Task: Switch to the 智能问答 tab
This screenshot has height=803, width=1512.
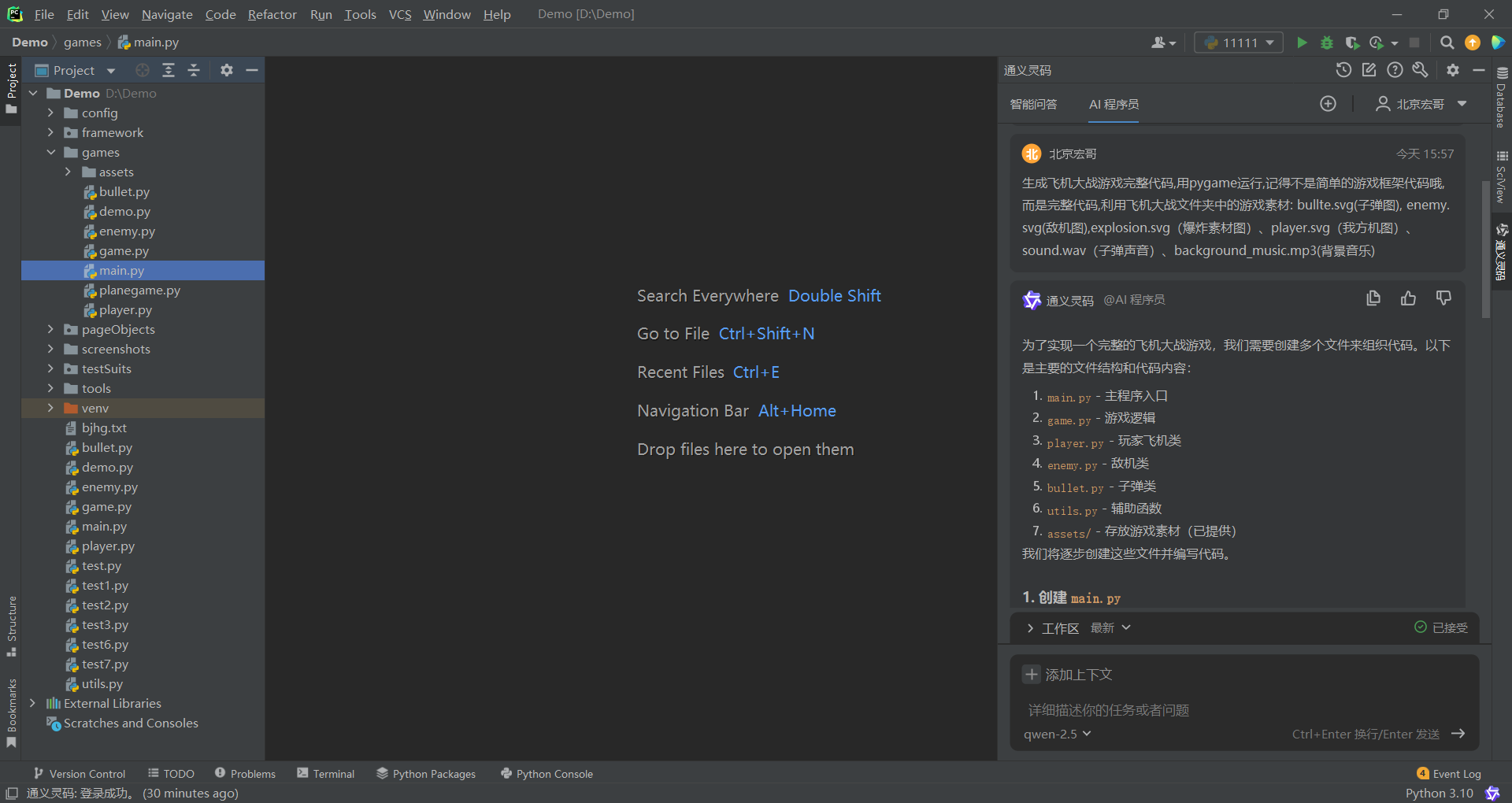Action: (x=1033, y=104)
